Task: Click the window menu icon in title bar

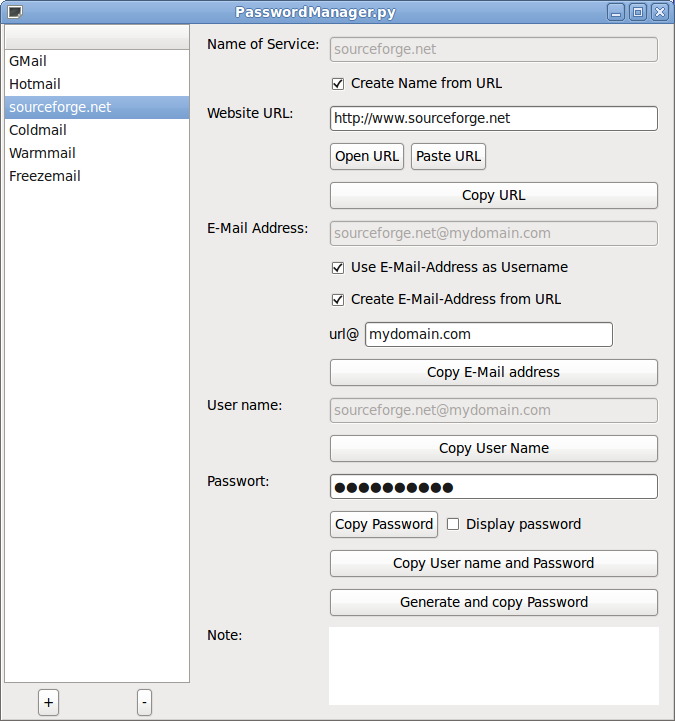Action: pos(15,11)
